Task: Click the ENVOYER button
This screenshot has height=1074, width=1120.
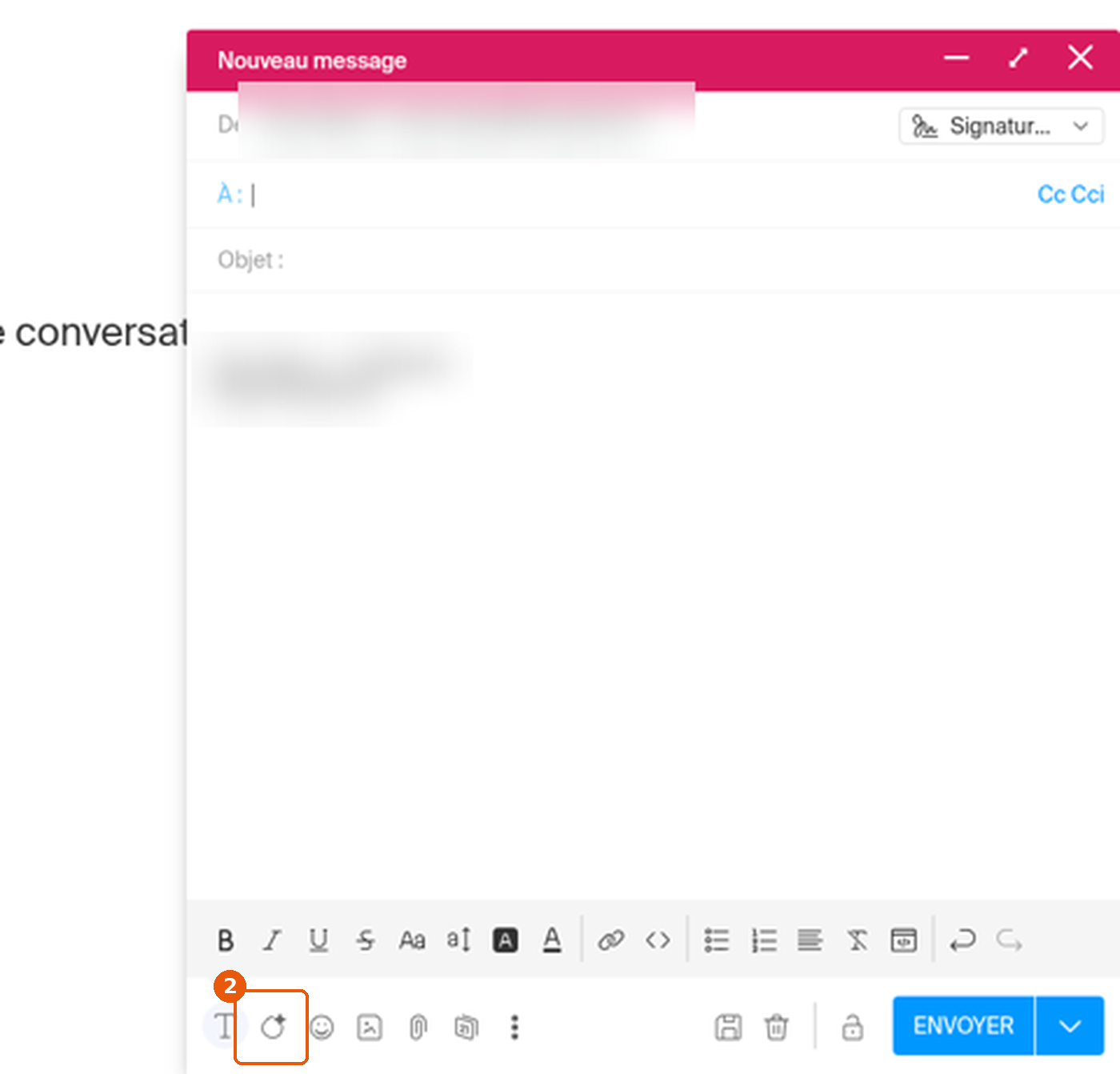Action: [963, 1026]
